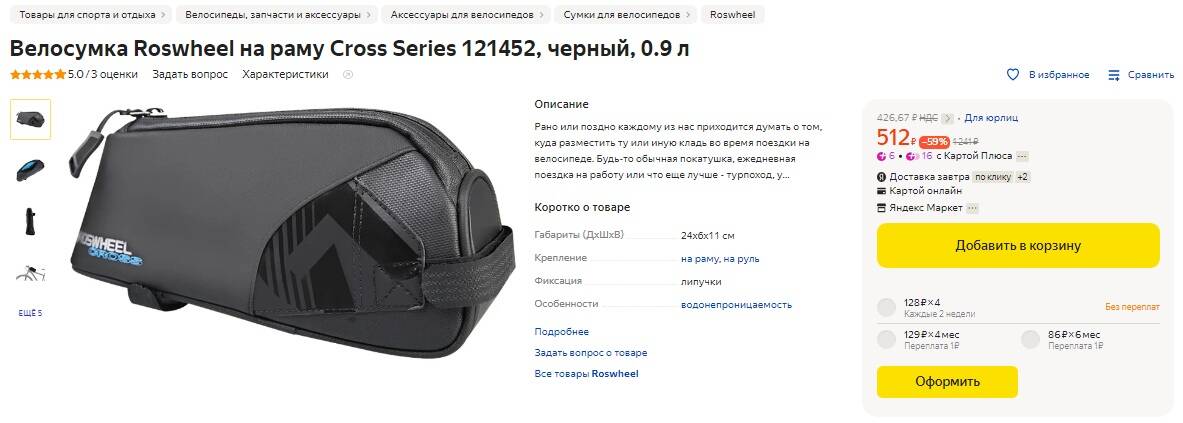Click the arrow icon next to НДС price

tap(948, 118)
